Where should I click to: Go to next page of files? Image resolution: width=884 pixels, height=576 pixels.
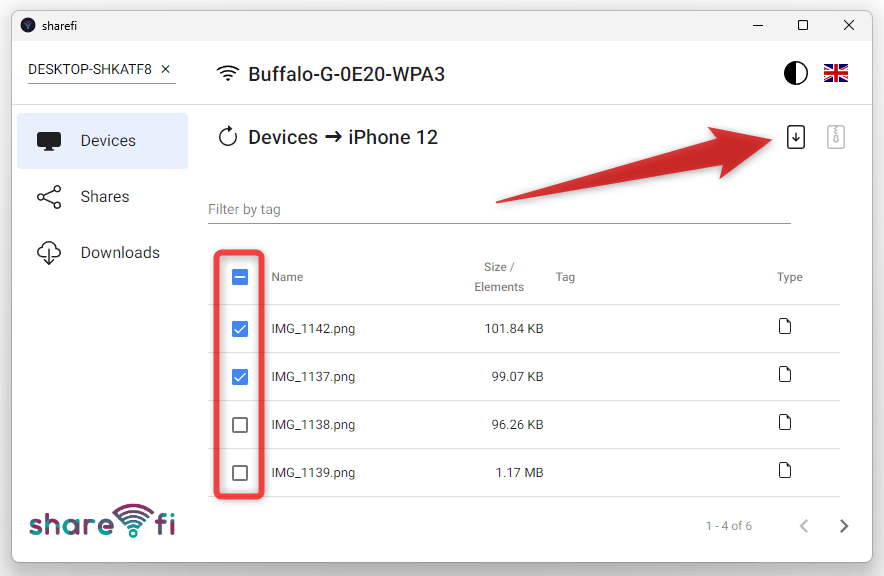pos(843,526)
